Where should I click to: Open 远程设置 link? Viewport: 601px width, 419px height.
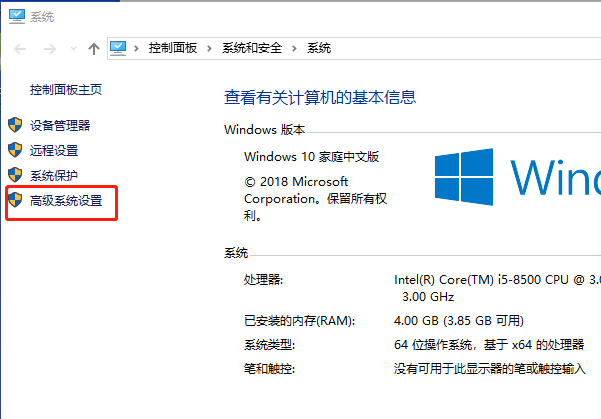[54, 151]
